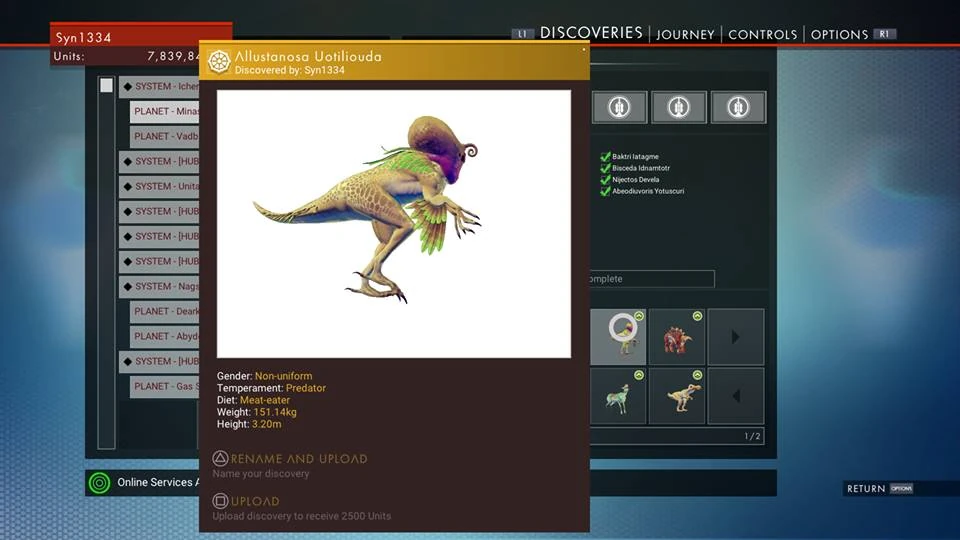Select PLANET - Minas in the list

[165, 111]
